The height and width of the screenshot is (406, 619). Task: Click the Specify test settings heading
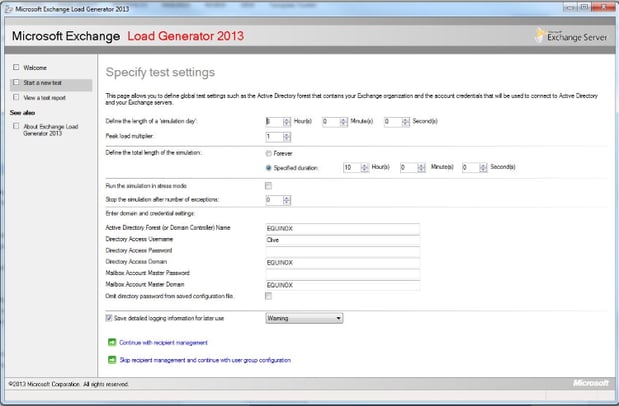pos(160,72)
